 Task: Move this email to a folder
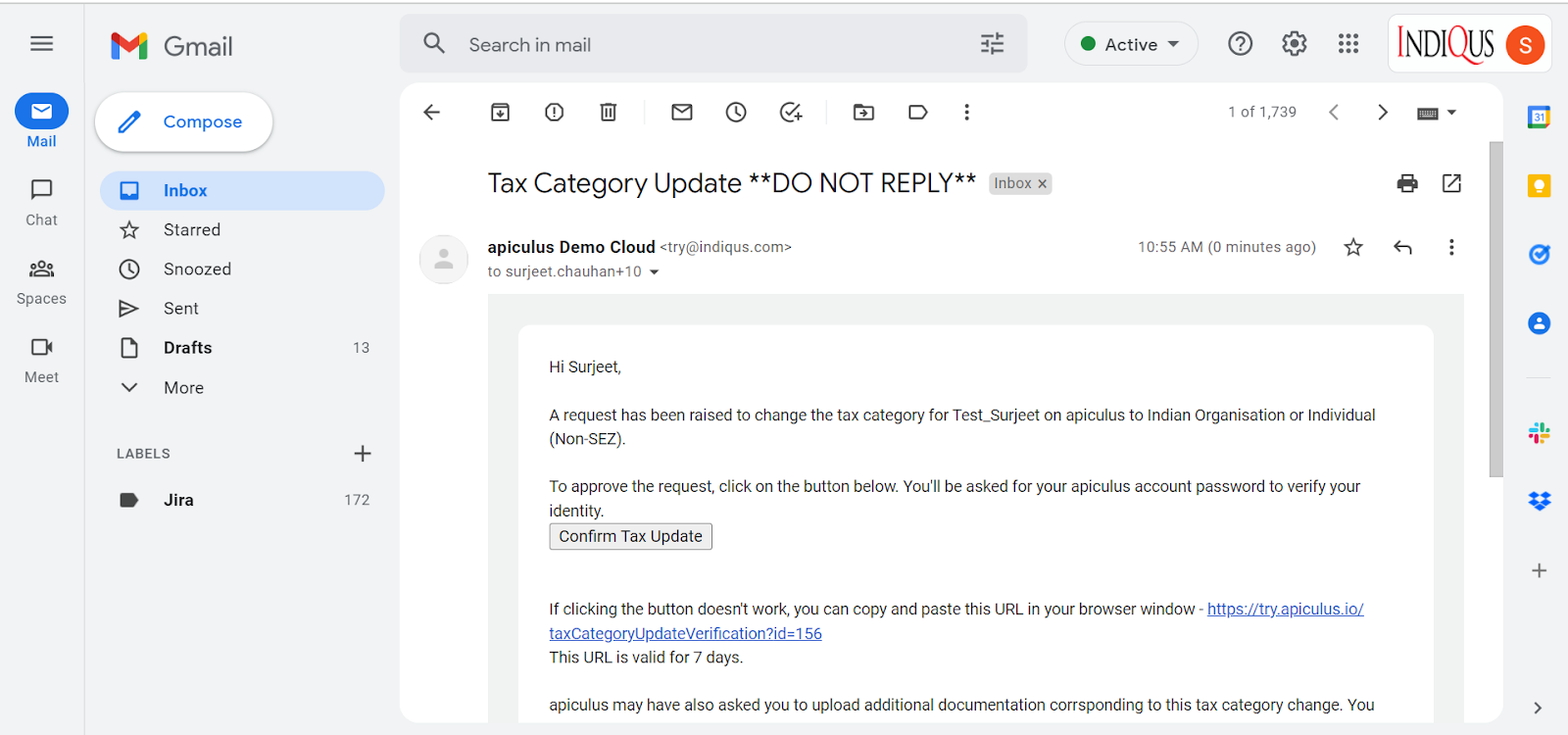(x=863, y=112)
